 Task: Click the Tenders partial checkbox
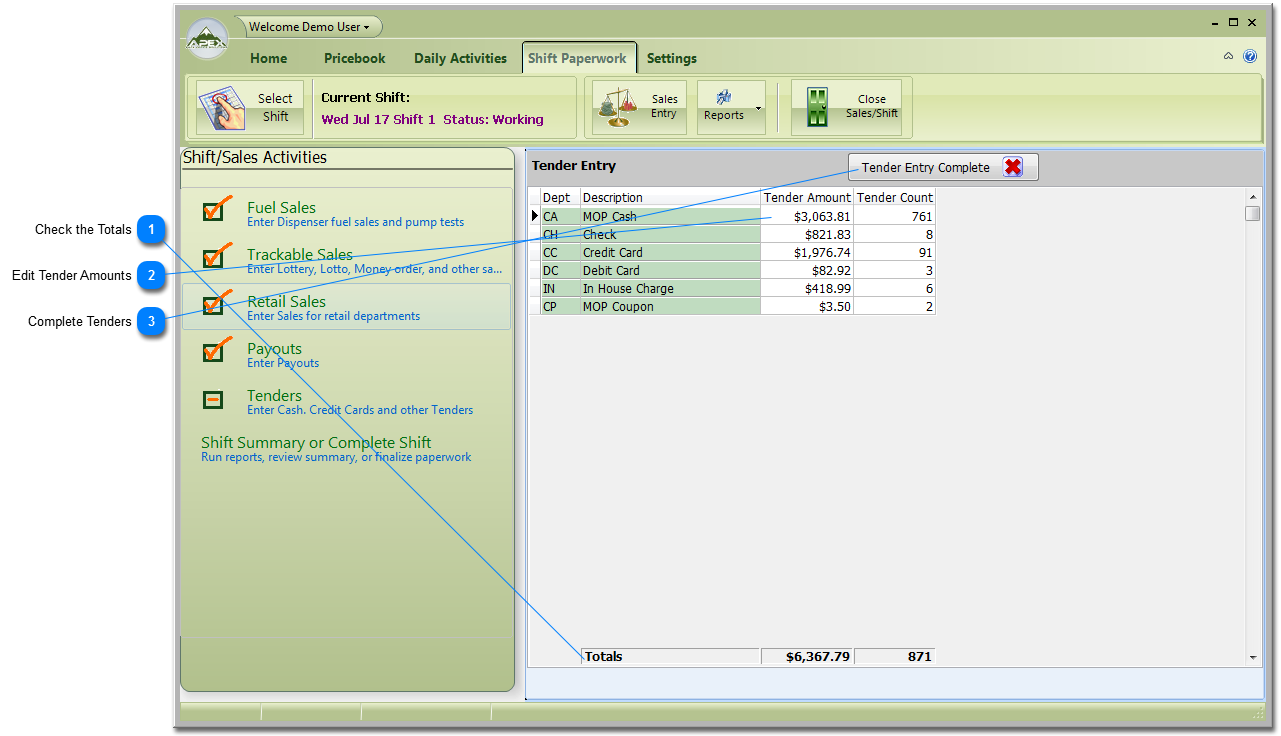(213, 400)
